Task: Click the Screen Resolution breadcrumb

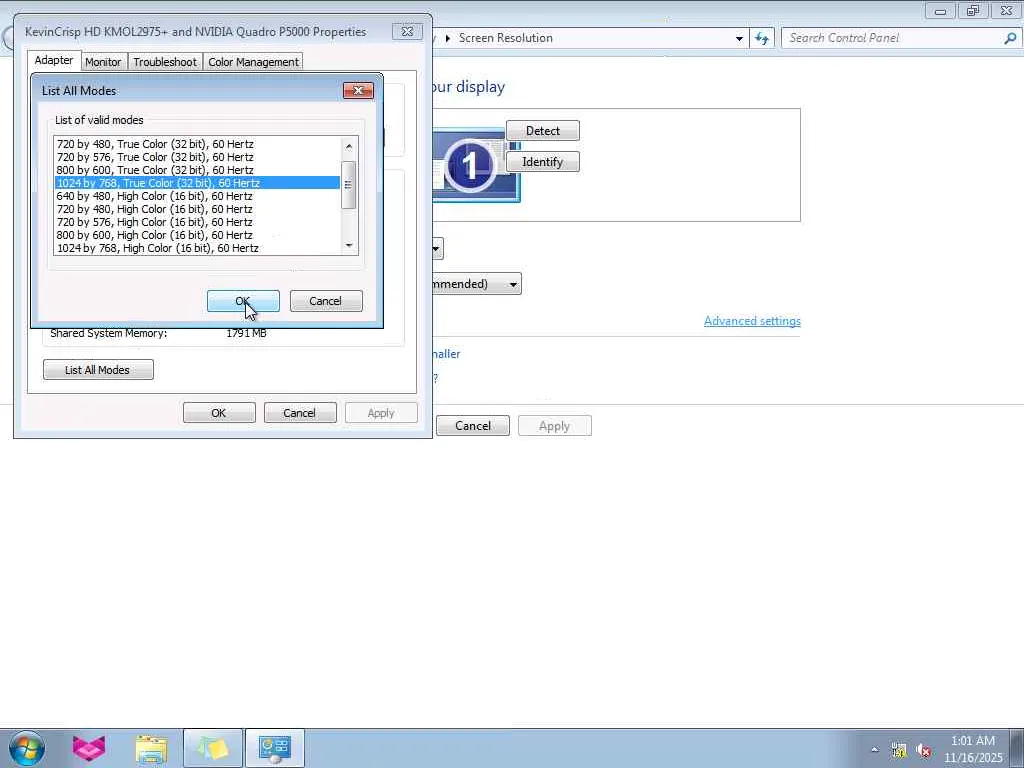Action: 505,38
